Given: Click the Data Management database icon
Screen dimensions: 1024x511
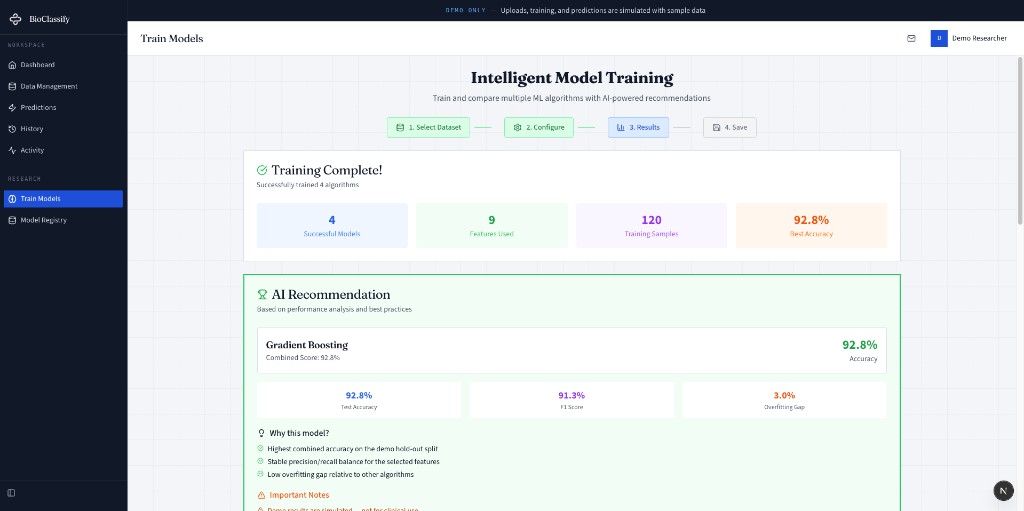Looking at the screenshot, I should point(12,86).
